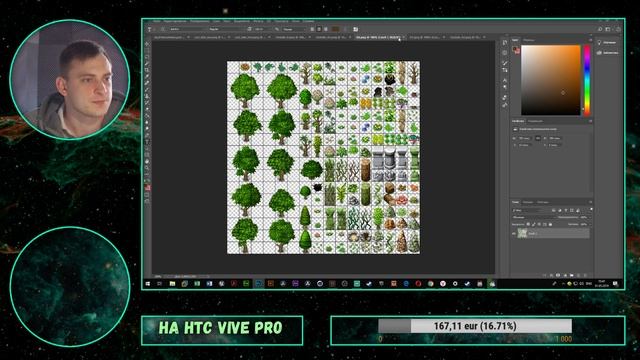Click the Слой 1 layer name
The height and width of the screenshot is (360, 640).
(533, 233)
